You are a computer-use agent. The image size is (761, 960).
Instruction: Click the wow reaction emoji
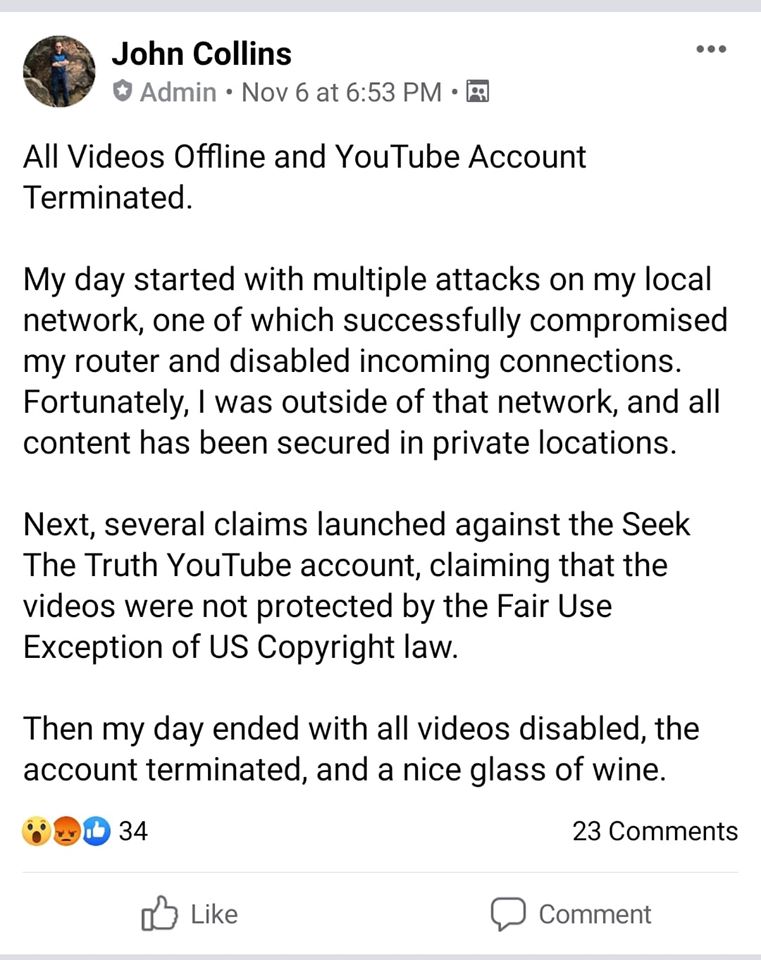coord(36,831)
